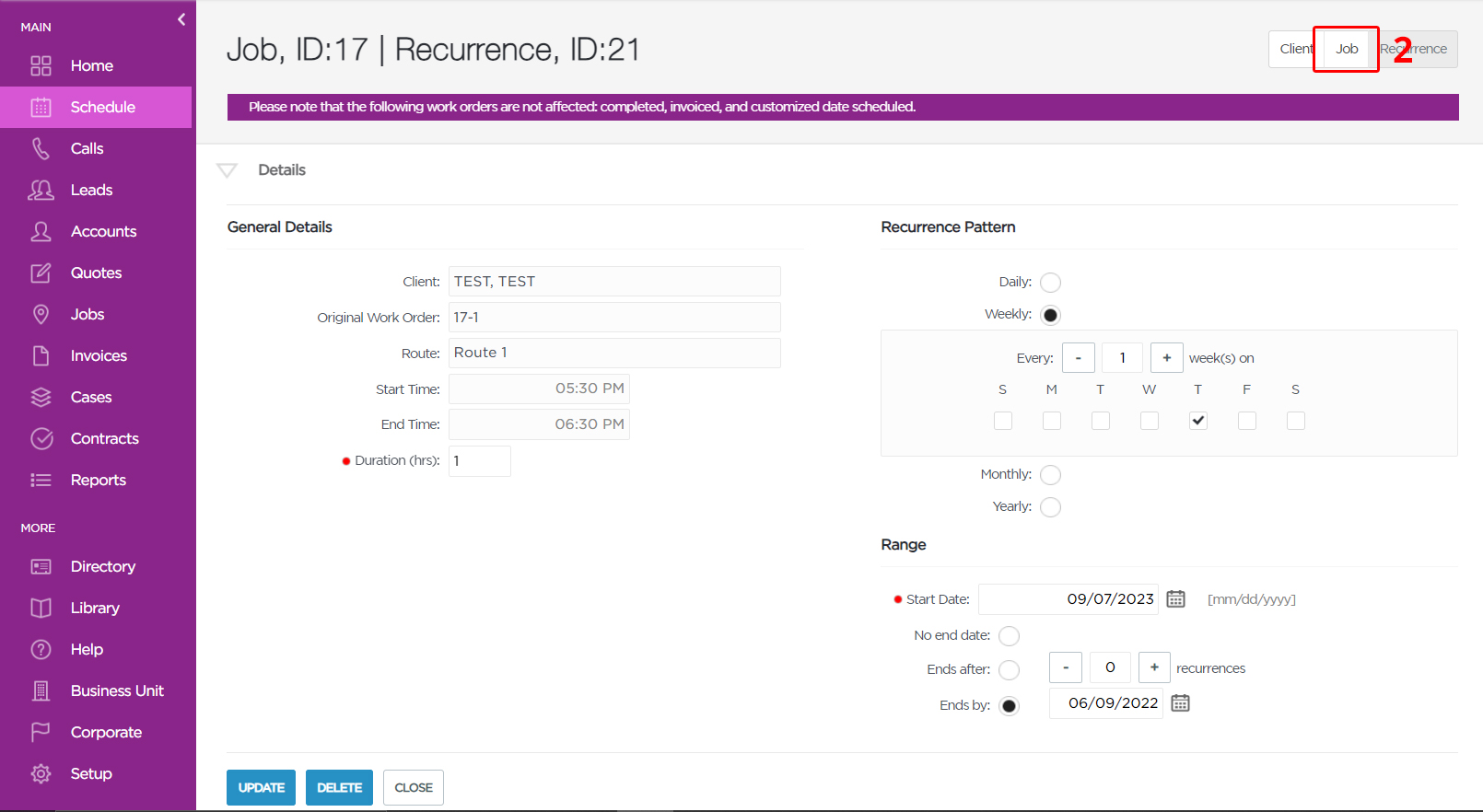
Task: Click the Calls phone icon
Action: [x=41, y=148]
